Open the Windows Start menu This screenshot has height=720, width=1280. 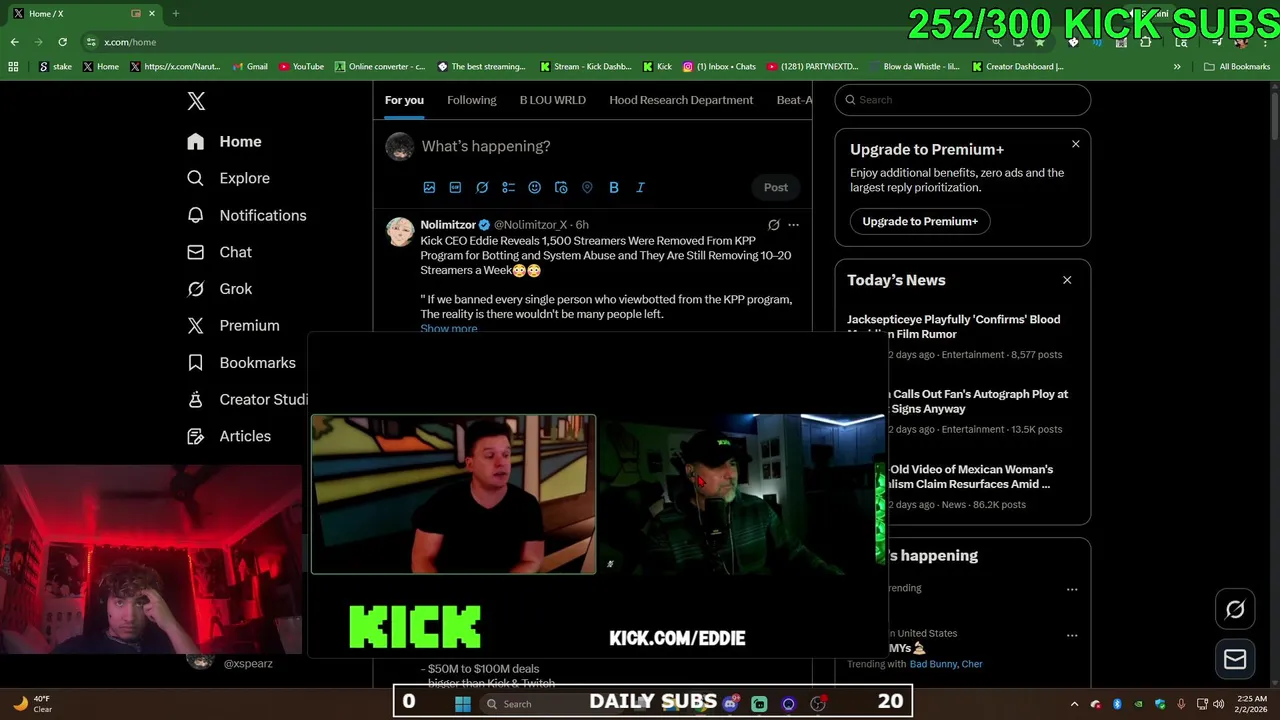click(x=462, y=704)
